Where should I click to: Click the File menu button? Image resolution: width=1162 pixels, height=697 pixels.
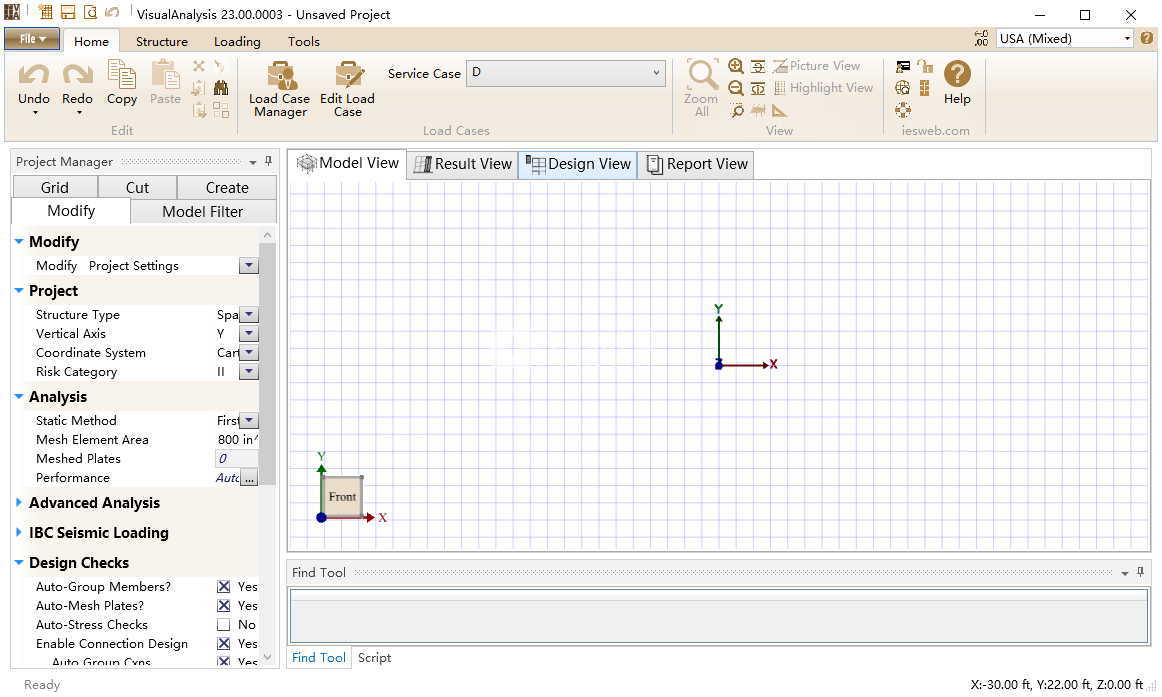32,39
